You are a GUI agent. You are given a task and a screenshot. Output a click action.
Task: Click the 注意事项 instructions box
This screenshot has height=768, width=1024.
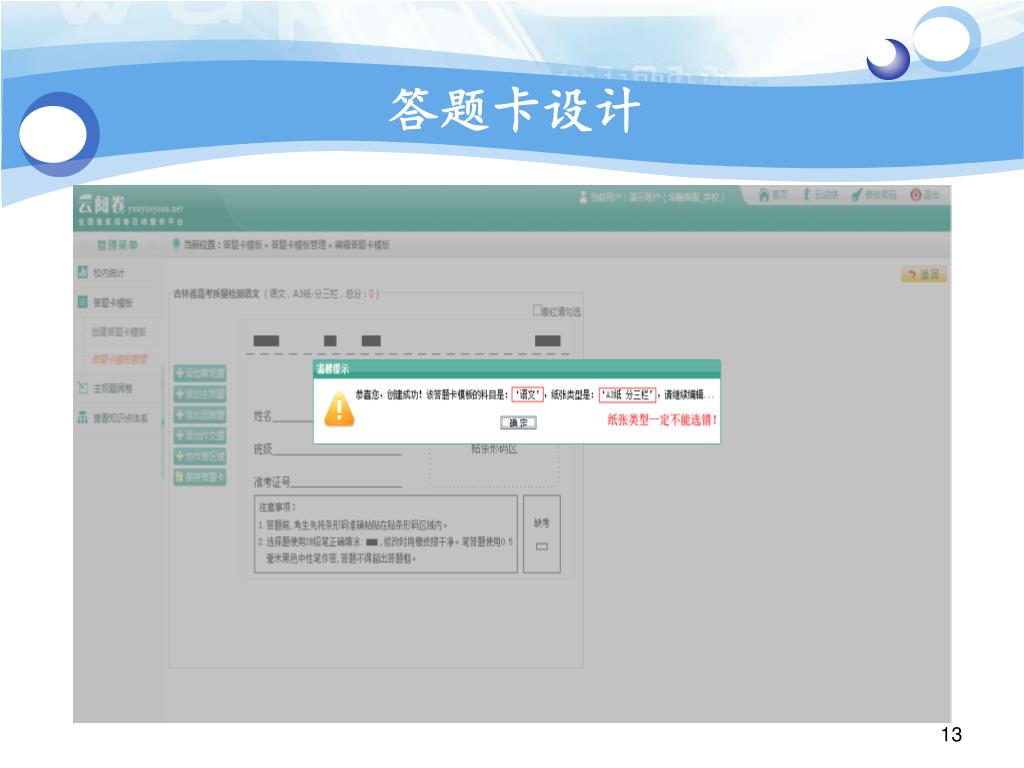[x=386, y=534]
